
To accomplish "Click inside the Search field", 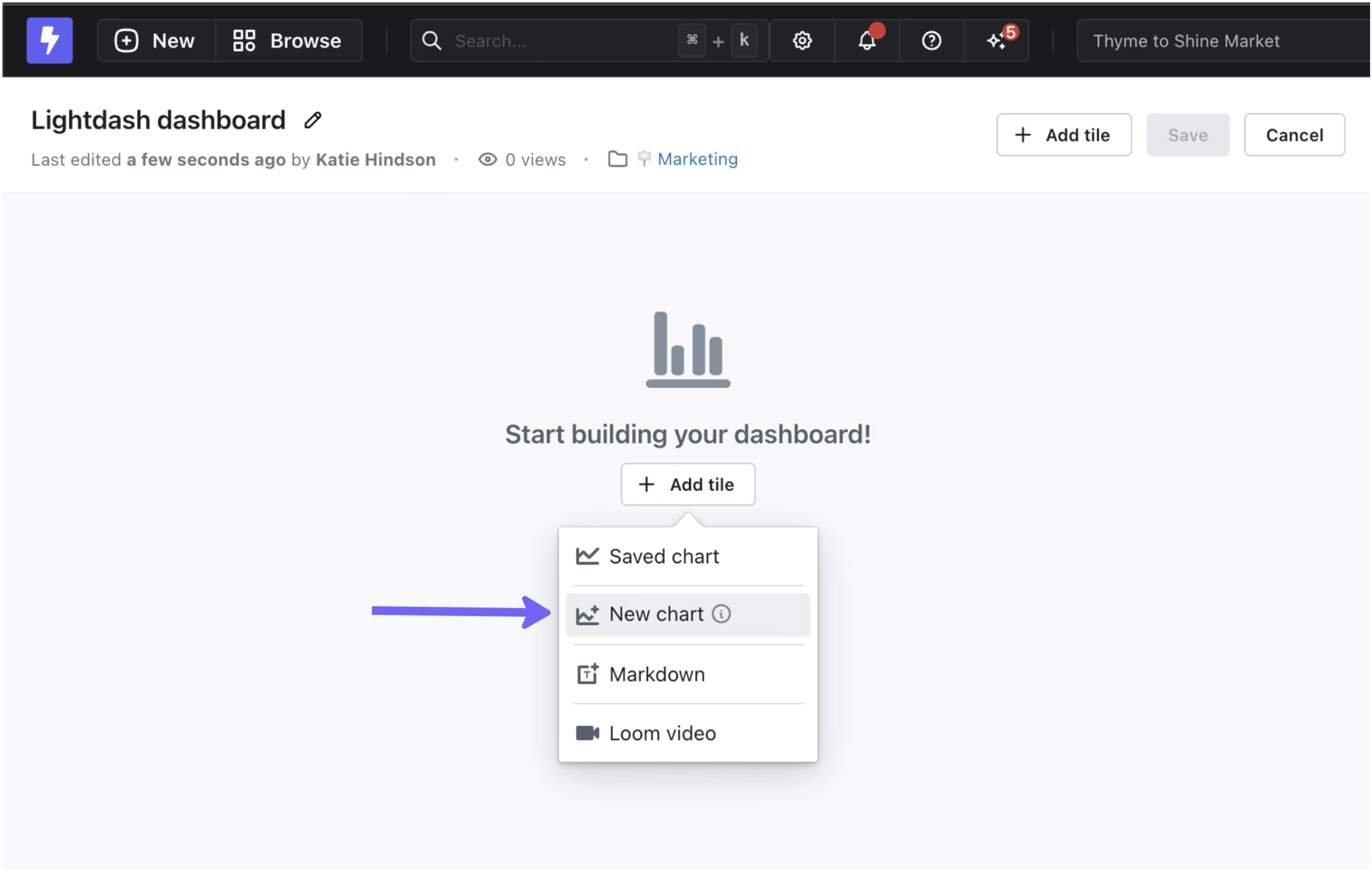I will (543, 40).
